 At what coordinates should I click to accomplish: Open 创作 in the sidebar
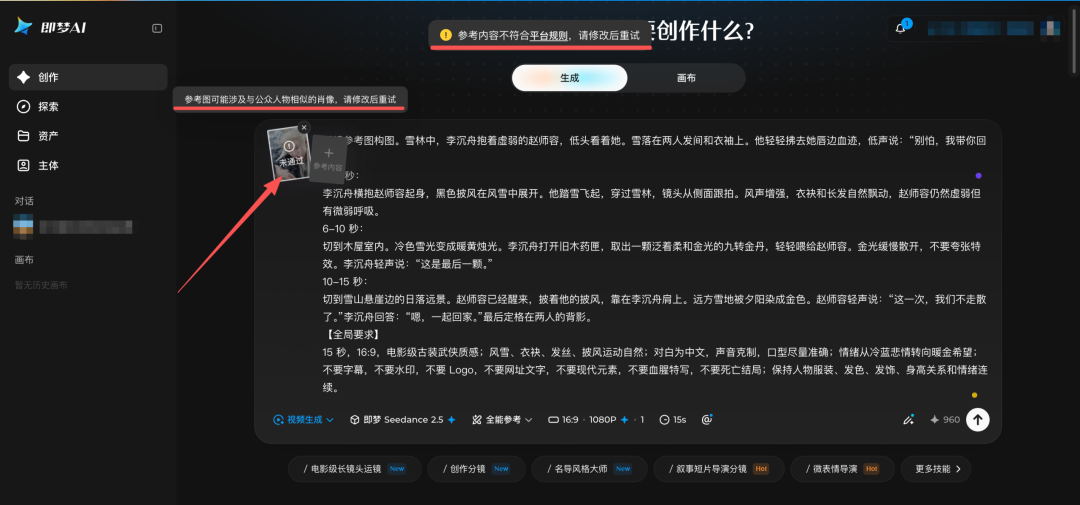click(88, 77)
